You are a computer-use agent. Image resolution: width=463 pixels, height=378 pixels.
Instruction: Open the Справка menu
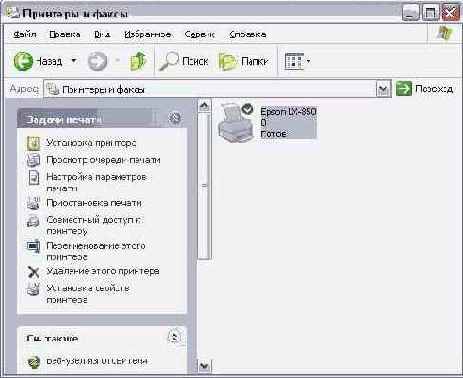point(248,34)
